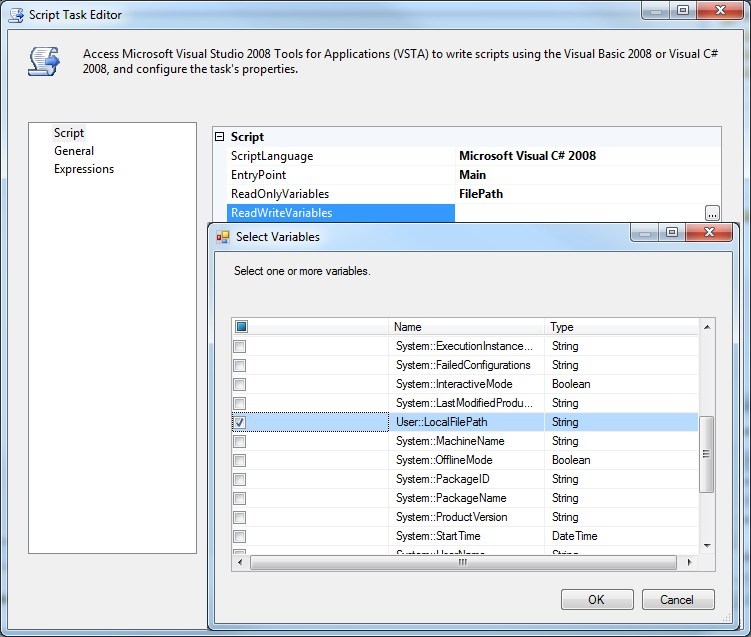Check System::FailedConfigurations checkbox
Image resolution: width=751 pixels, height=637 pixels.
[239, 365]
